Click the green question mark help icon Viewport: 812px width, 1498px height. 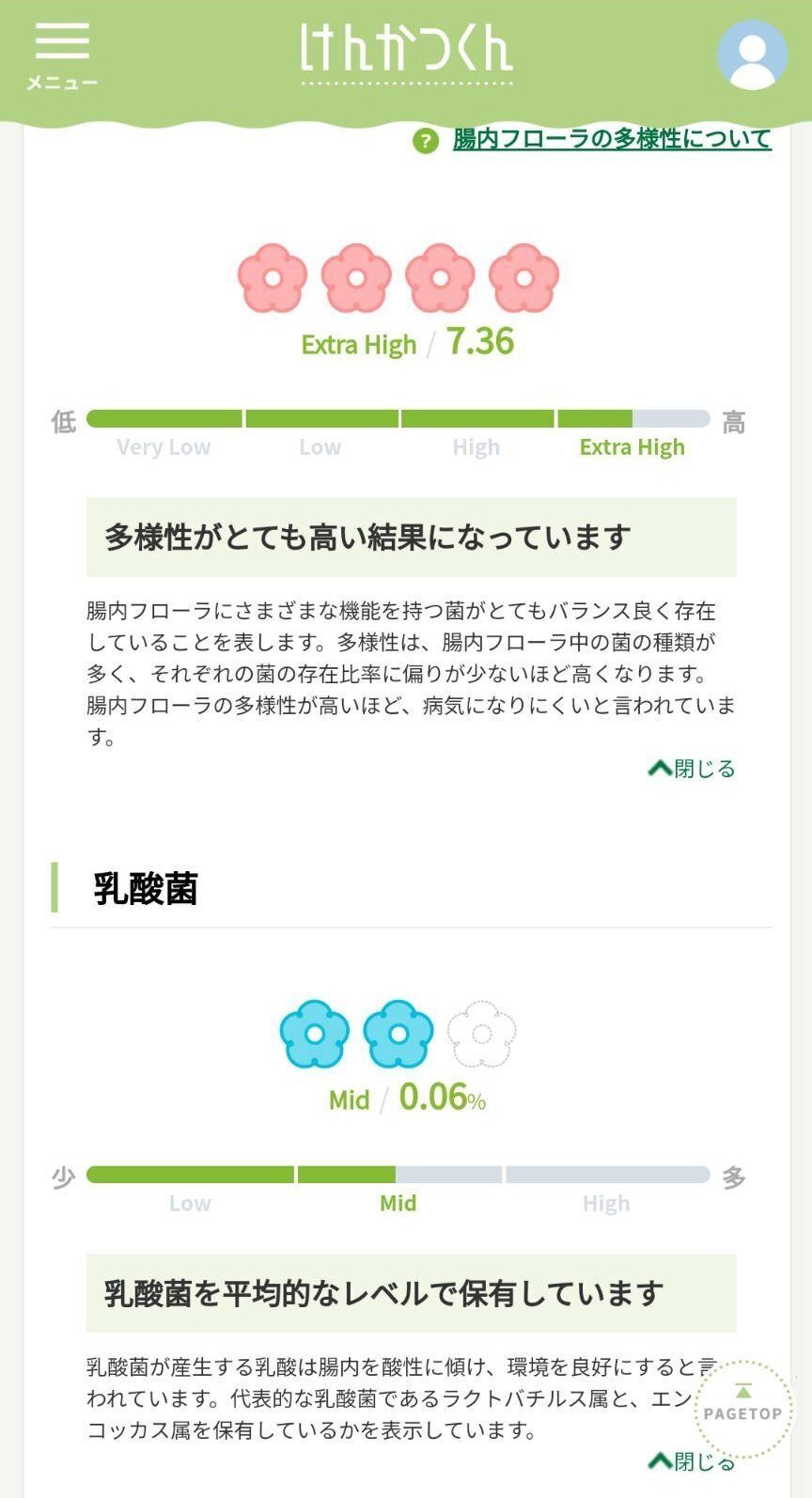pyautogui.click(x=426, y=141)
